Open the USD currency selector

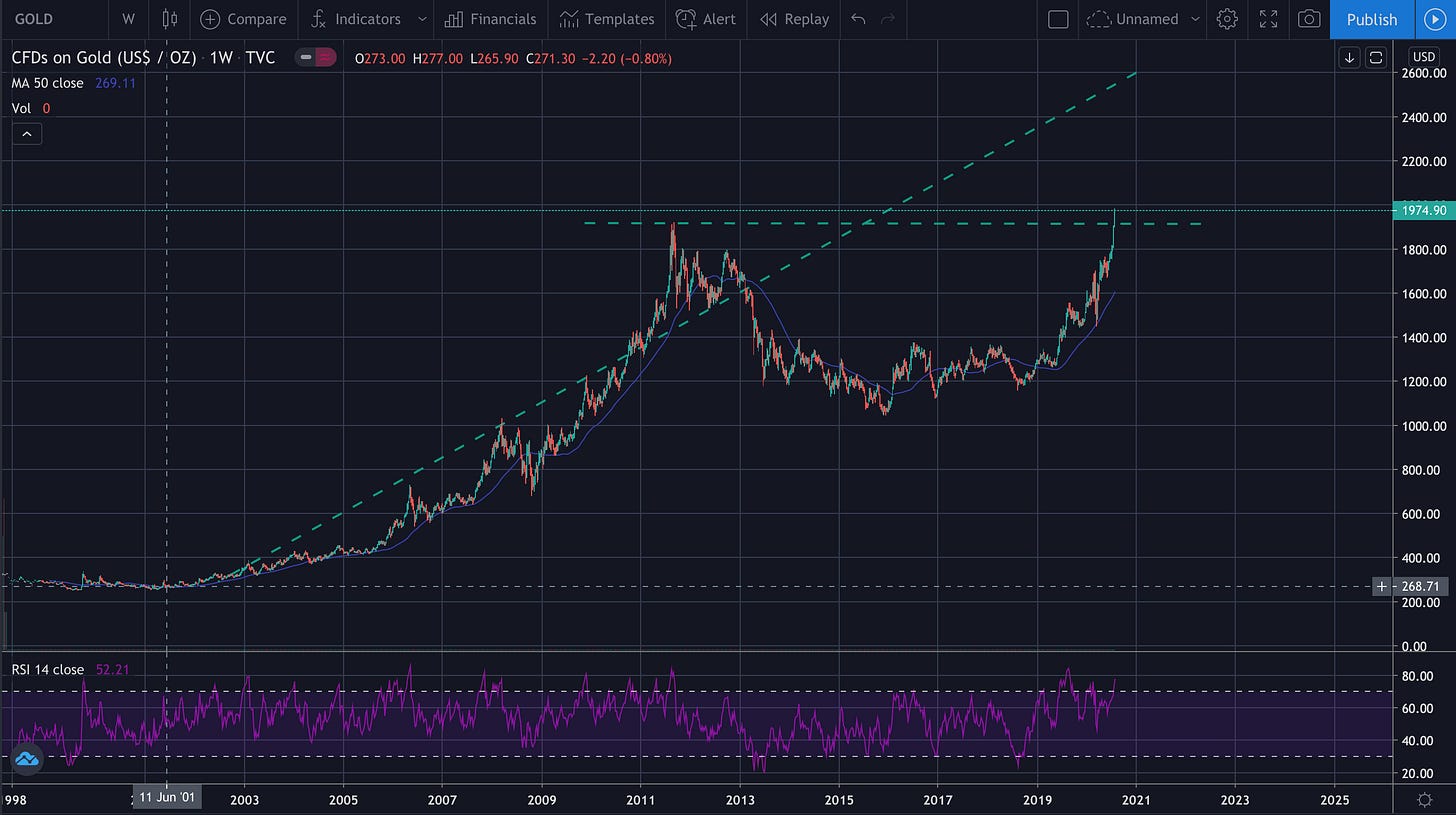pyautogui.click(x=1423, y=57)
